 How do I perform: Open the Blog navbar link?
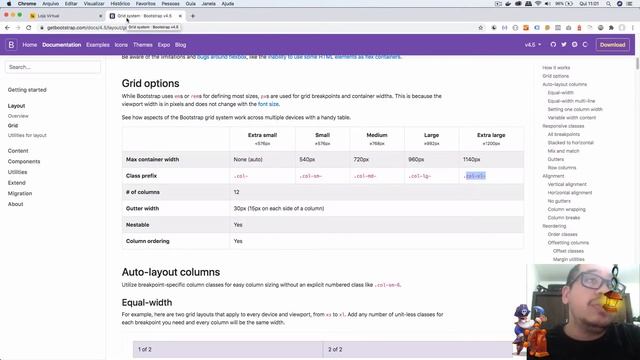(180, 45)
